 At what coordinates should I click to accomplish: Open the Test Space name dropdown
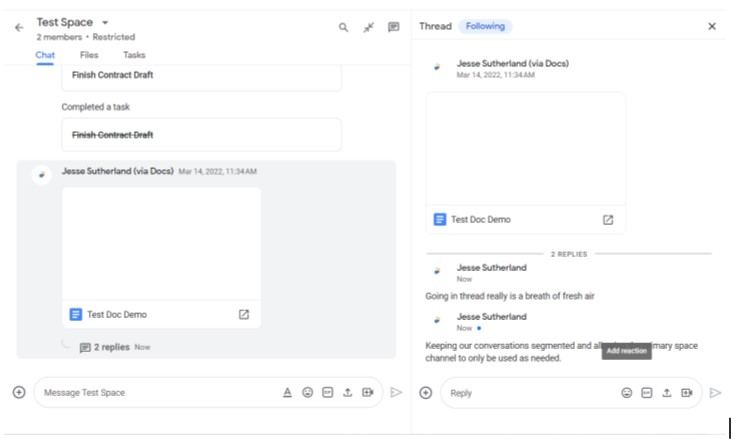105,22
